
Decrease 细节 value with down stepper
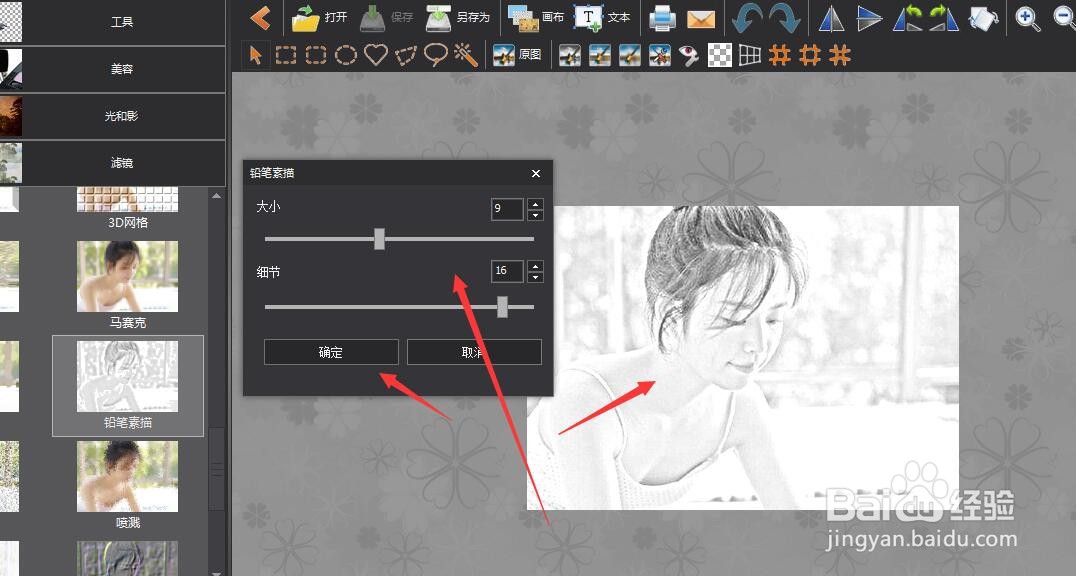[x=535, y=277]
